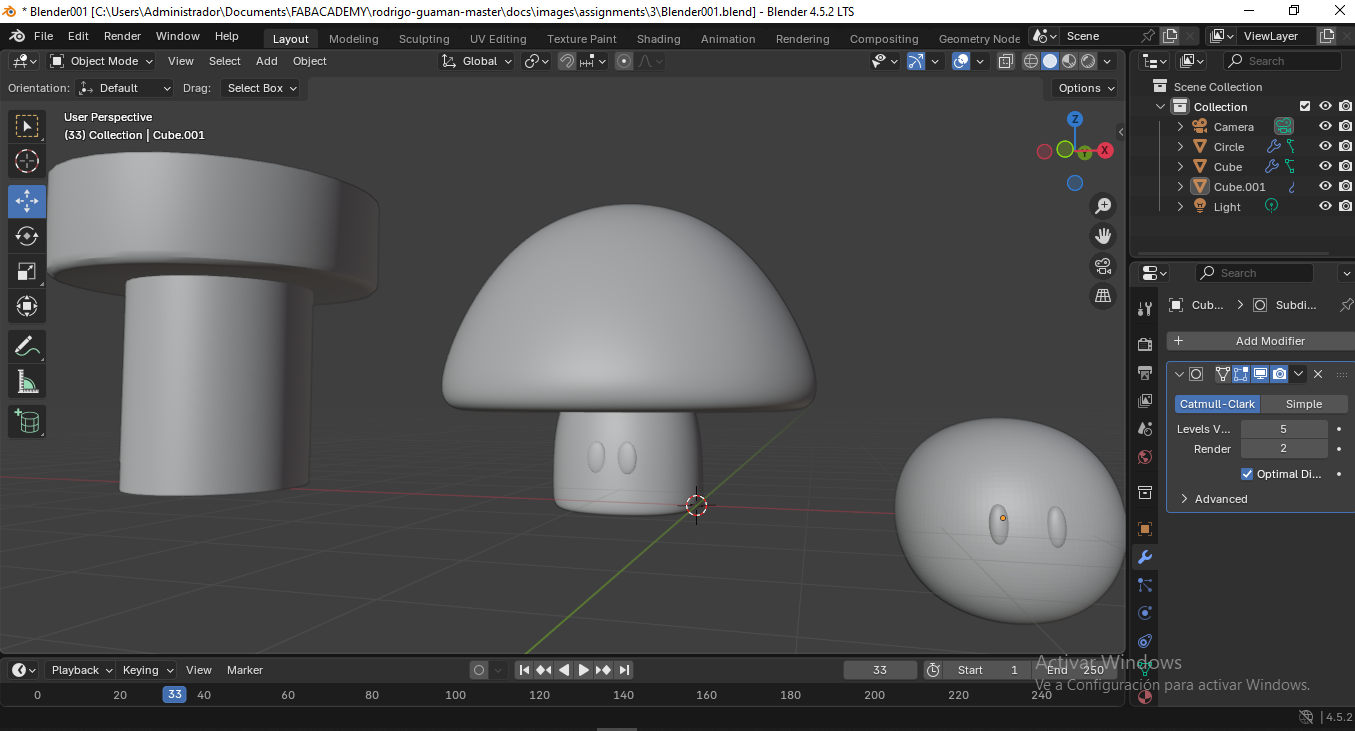Activate the Measure tool
Screen dimensions: 1355x731
26,381
